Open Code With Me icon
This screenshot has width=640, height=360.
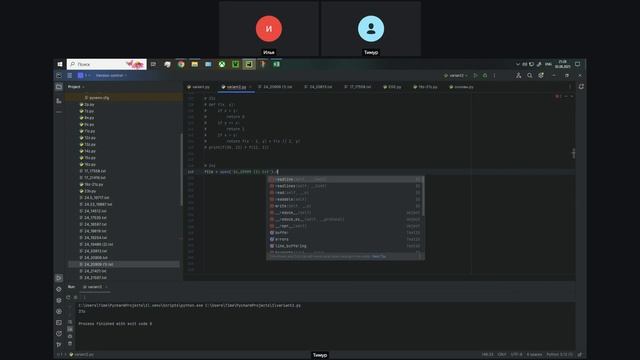click(x=518, y=76)
